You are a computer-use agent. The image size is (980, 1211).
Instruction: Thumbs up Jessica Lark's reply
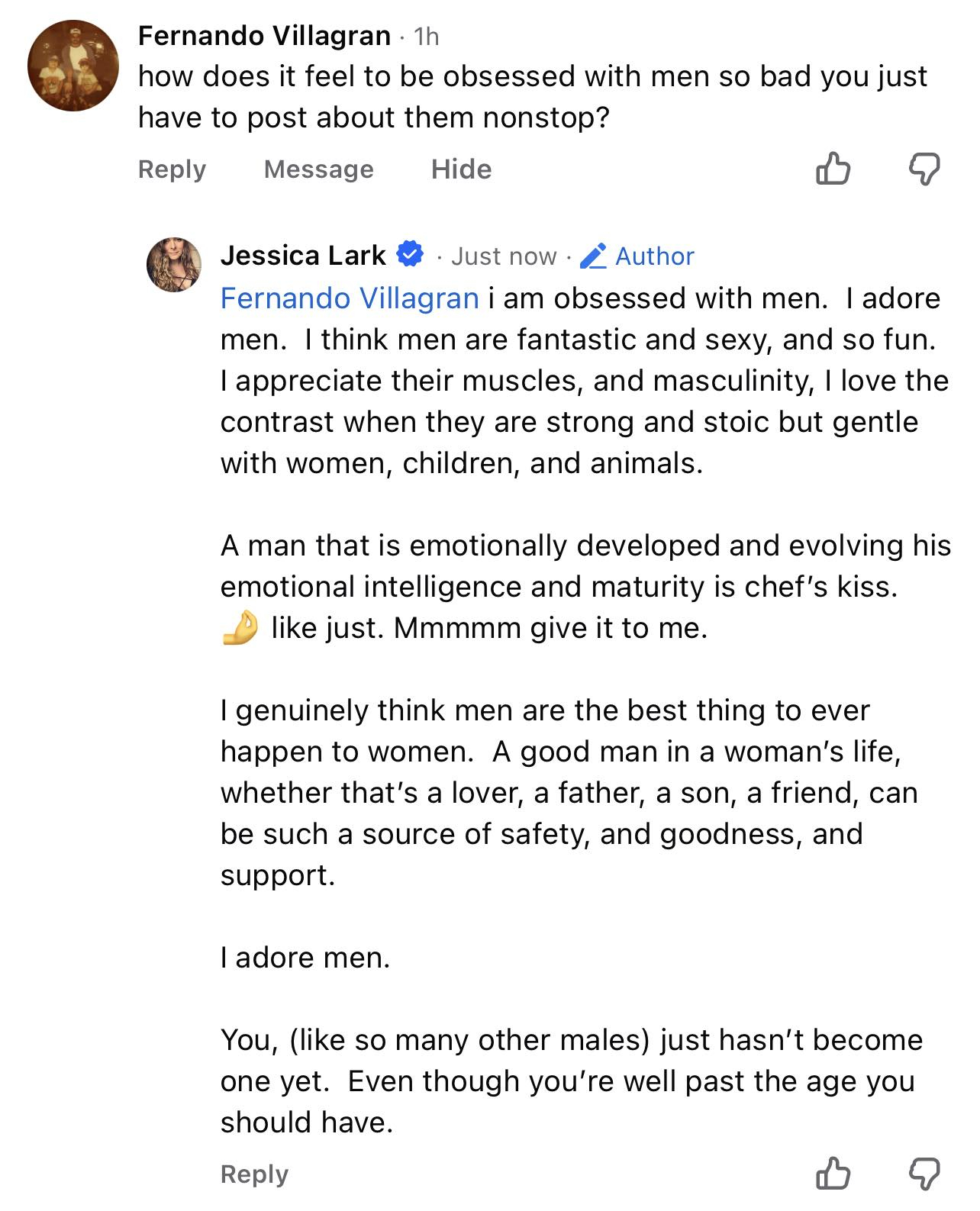(x=833, y=1174)
